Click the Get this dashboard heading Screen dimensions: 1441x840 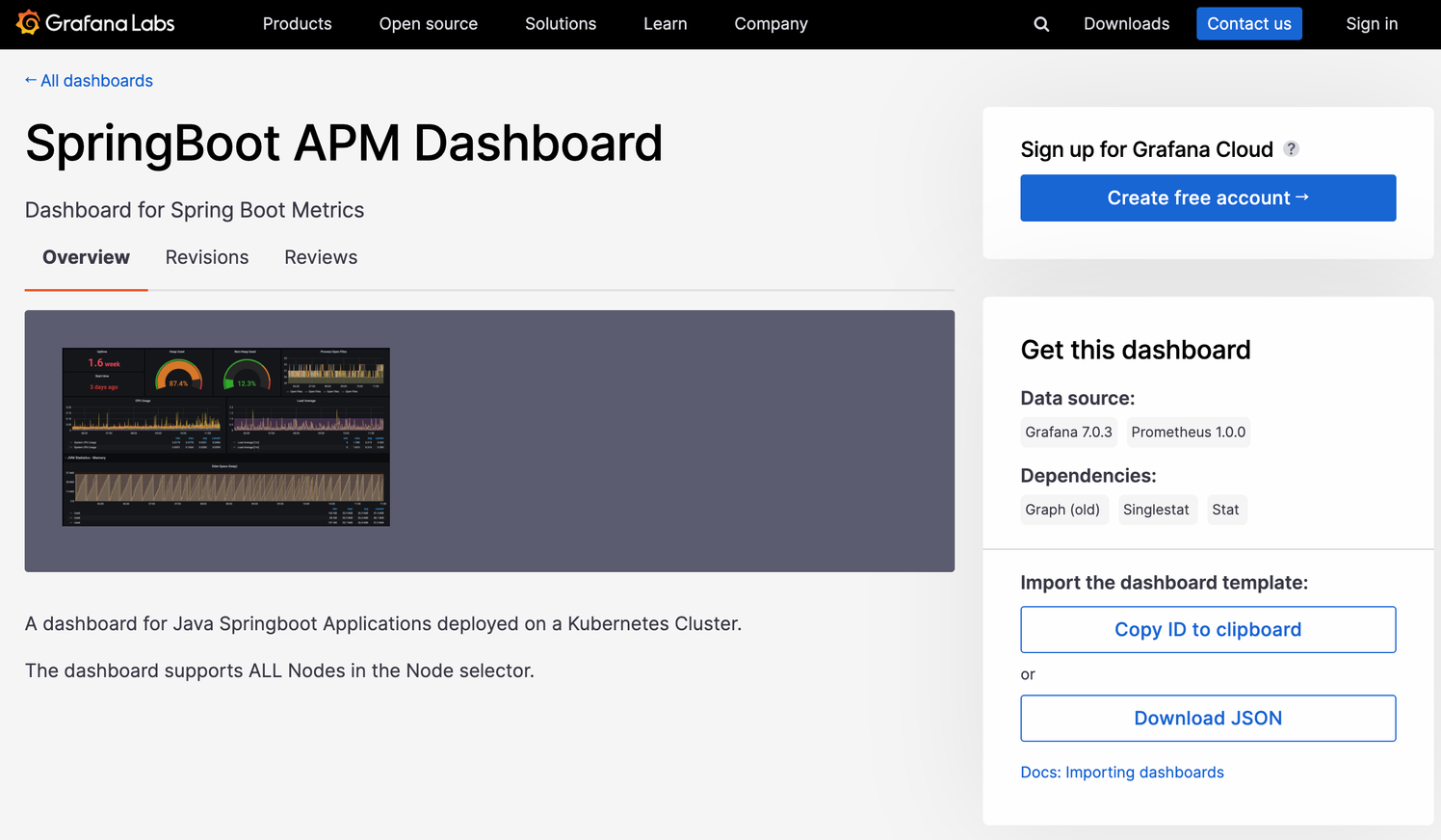(x=1136, y=350)
